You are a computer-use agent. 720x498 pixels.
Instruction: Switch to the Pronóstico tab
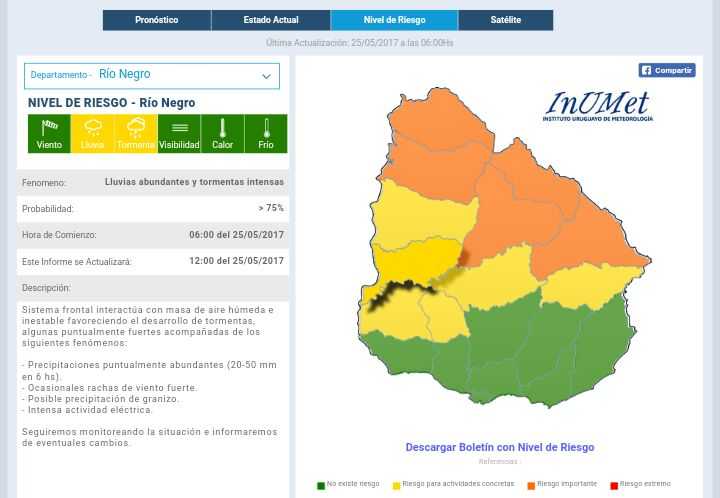click(156, 20)
